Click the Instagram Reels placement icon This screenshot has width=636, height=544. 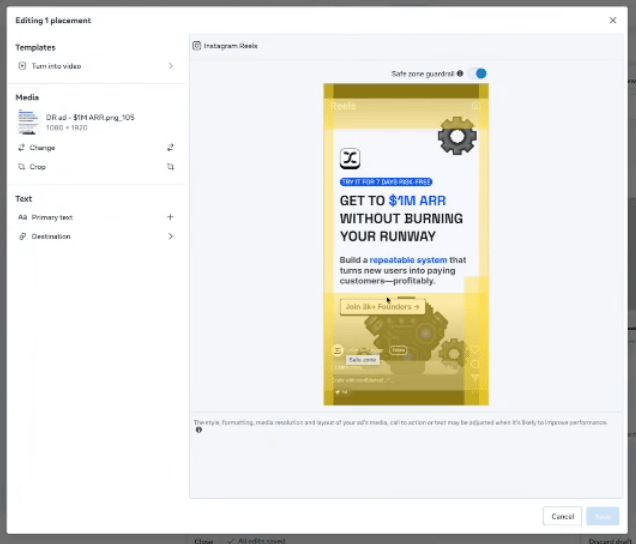(x=197, y=46)
